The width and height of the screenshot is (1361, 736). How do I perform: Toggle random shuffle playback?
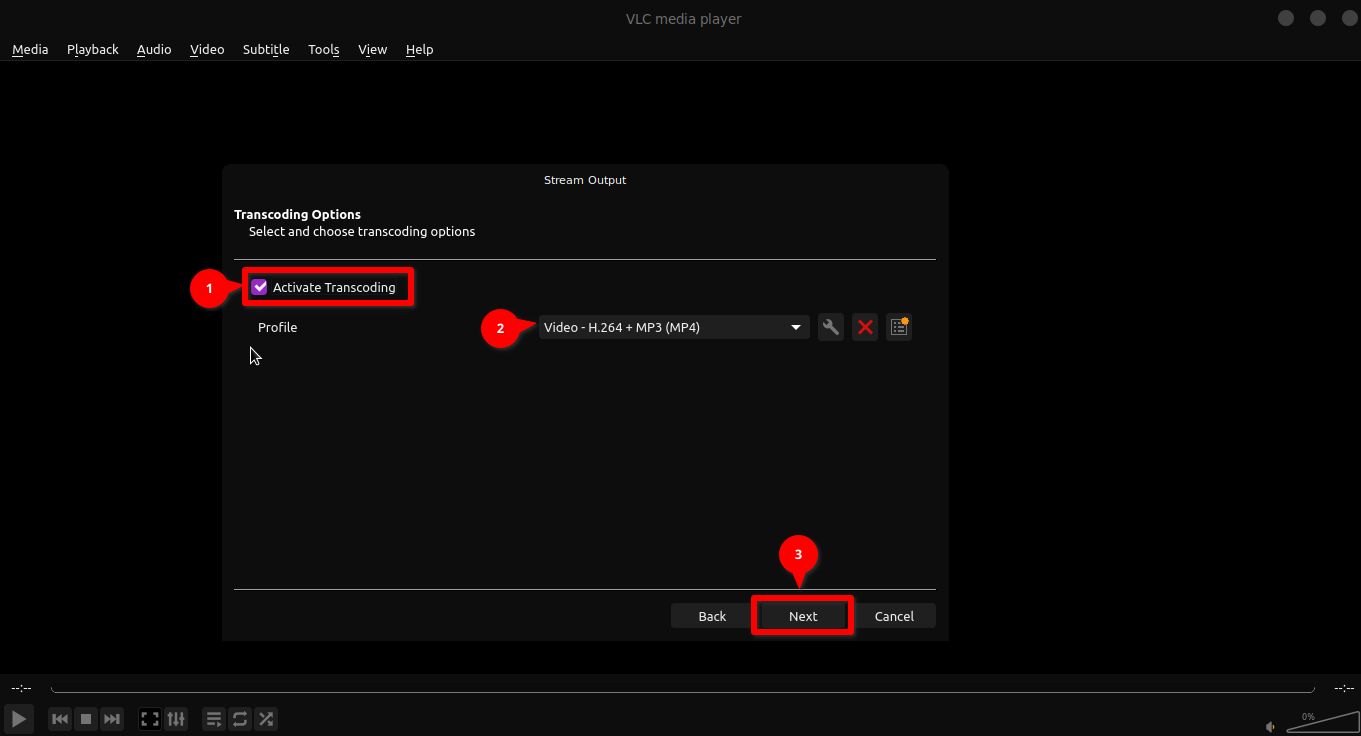(266, 718)
